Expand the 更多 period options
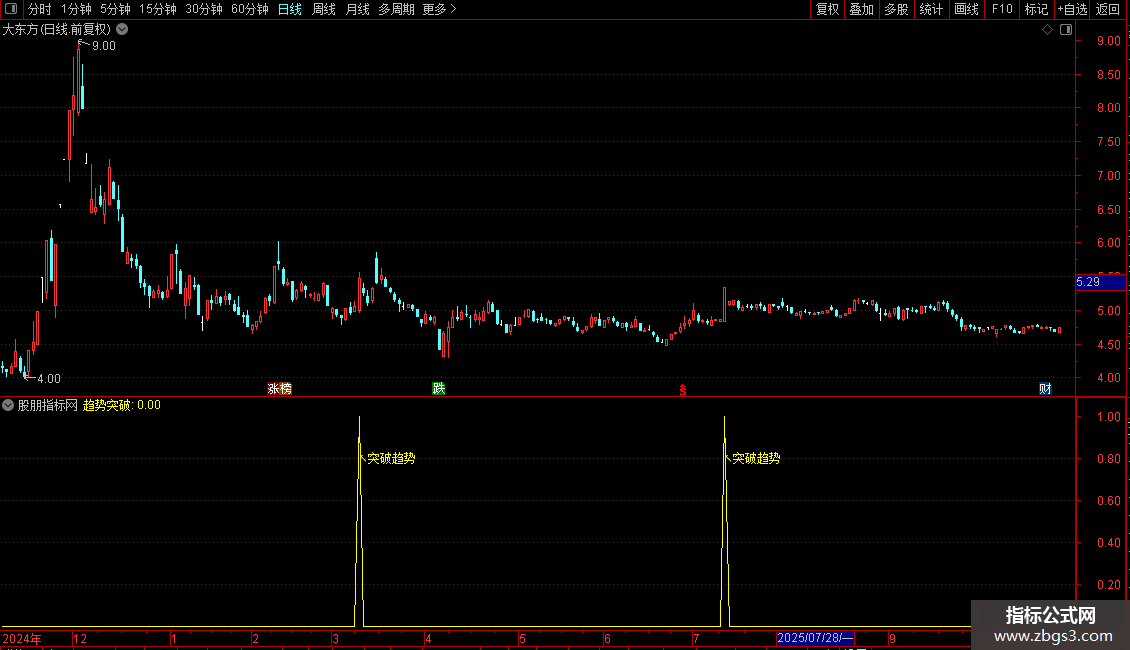1130x650 pixels. coord(439,9)
